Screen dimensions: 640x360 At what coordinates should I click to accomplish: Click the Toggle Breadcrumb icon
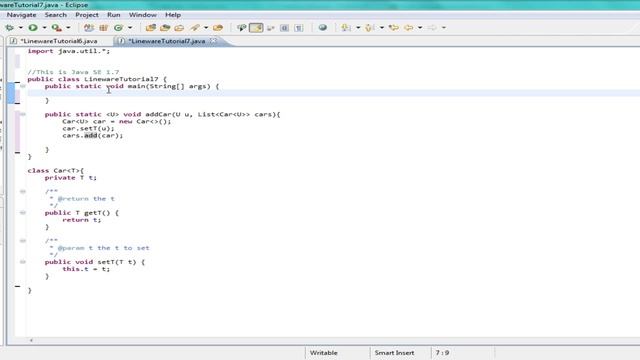[x=242, y=28]
